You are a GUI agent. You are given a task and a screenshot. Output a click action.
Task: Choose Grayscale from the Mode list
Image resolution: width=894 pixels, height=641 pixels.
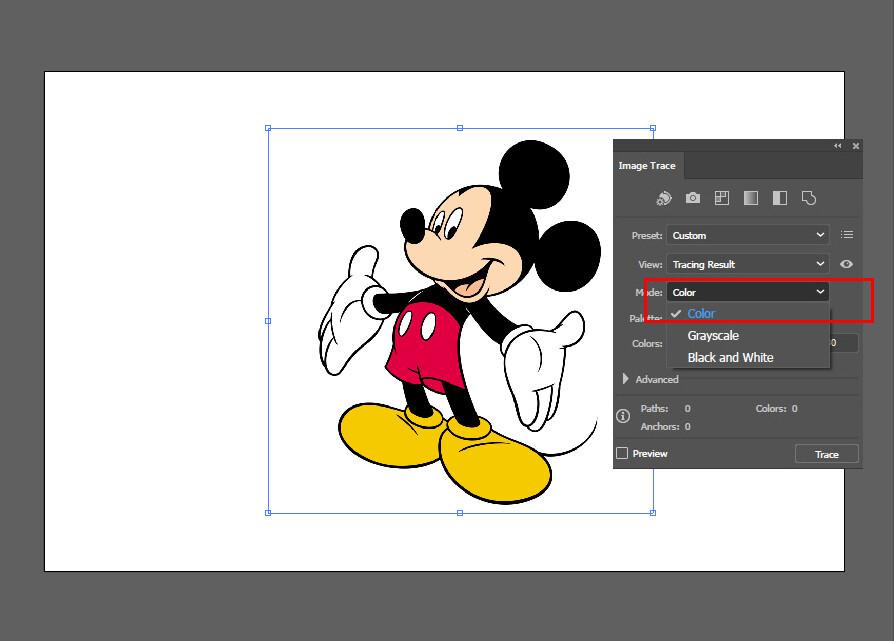tap(713, 335)
